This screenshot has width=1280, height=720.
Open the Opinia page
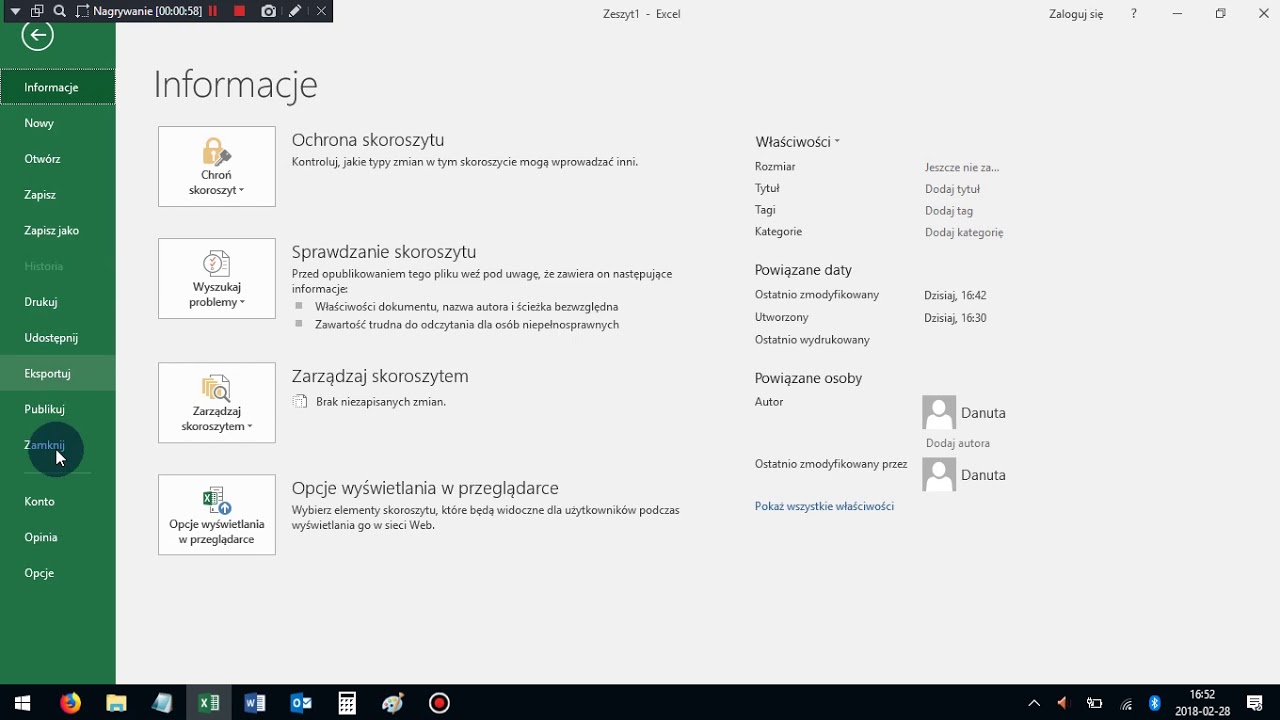58,537
